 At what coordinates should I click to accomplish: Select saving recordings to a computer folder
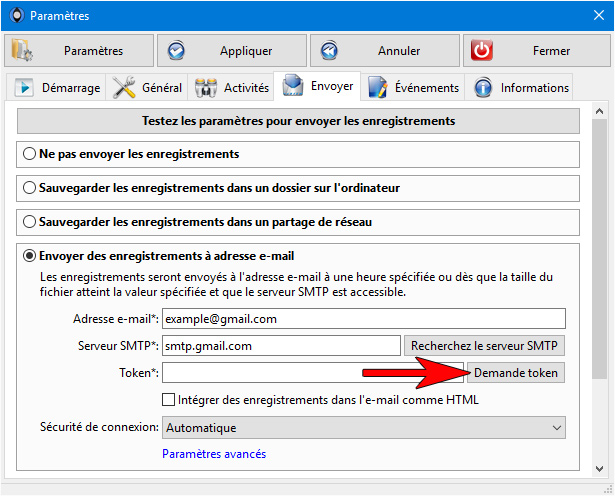[x=29, y=188]
